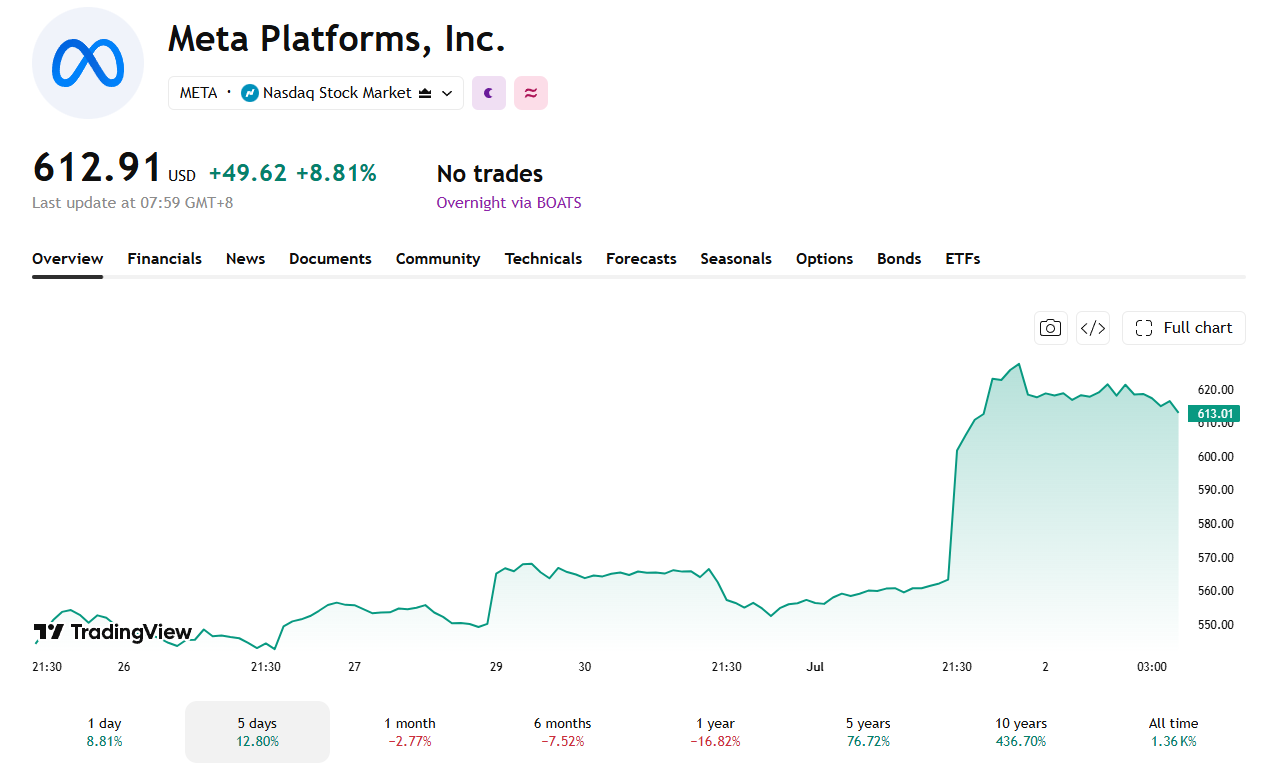Click the 620.00 price axis label
The height and width of the screenshot is (780, 1278).
[1215, 390]
